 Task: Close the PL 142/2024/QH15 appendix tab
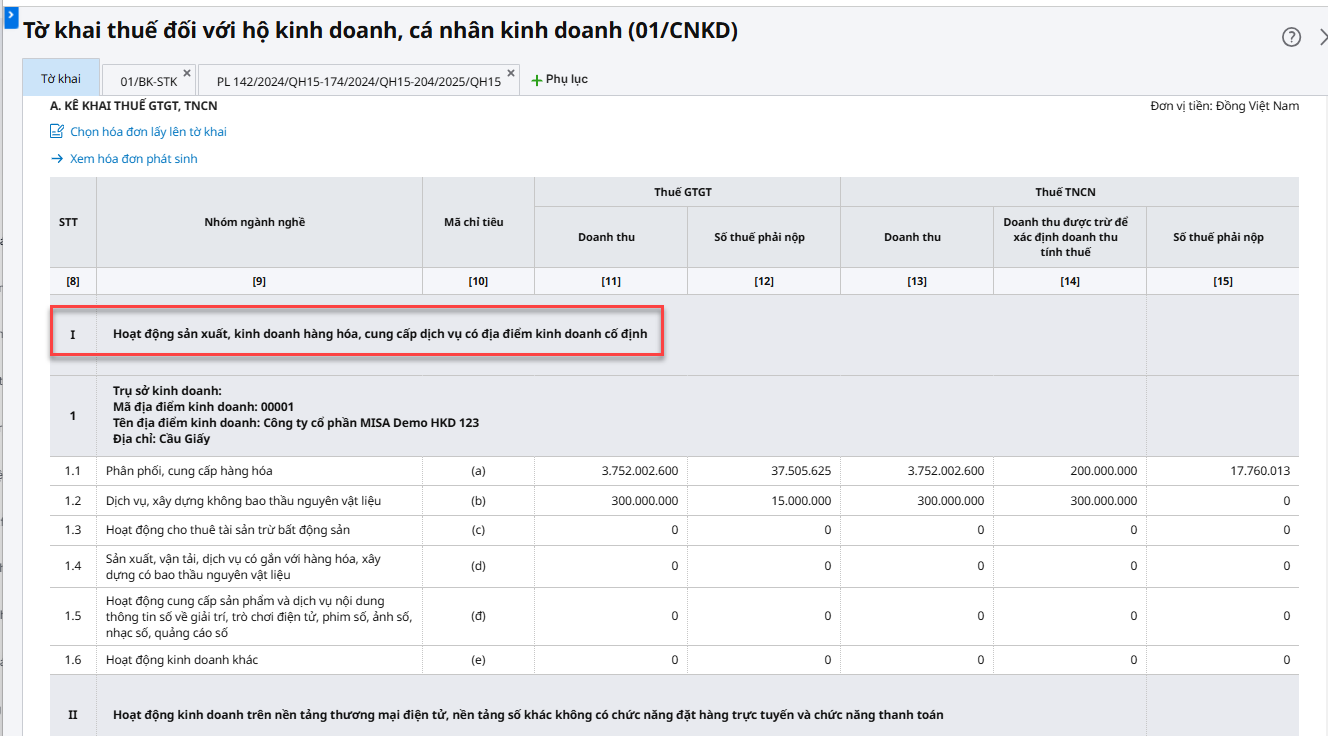click(511, 73)
